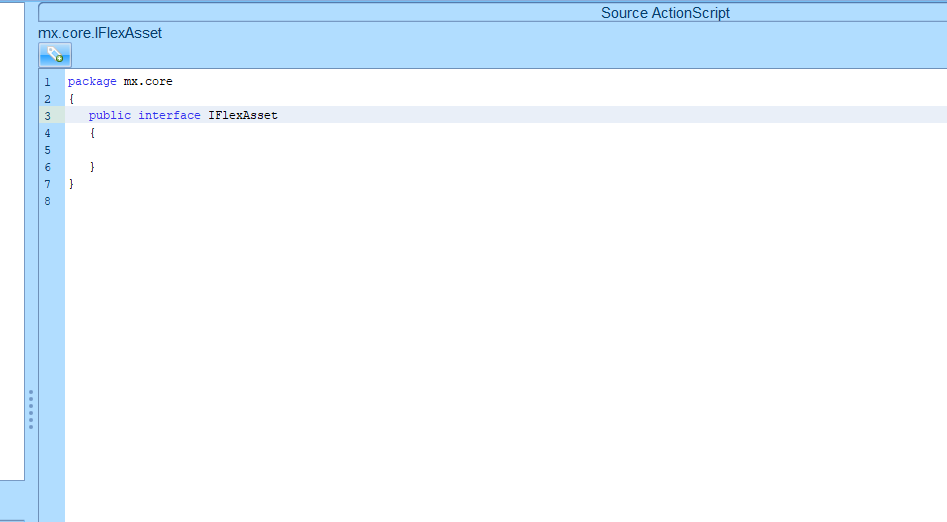Click the 'package' keyword
947x522 pixels.
(92, 82)
